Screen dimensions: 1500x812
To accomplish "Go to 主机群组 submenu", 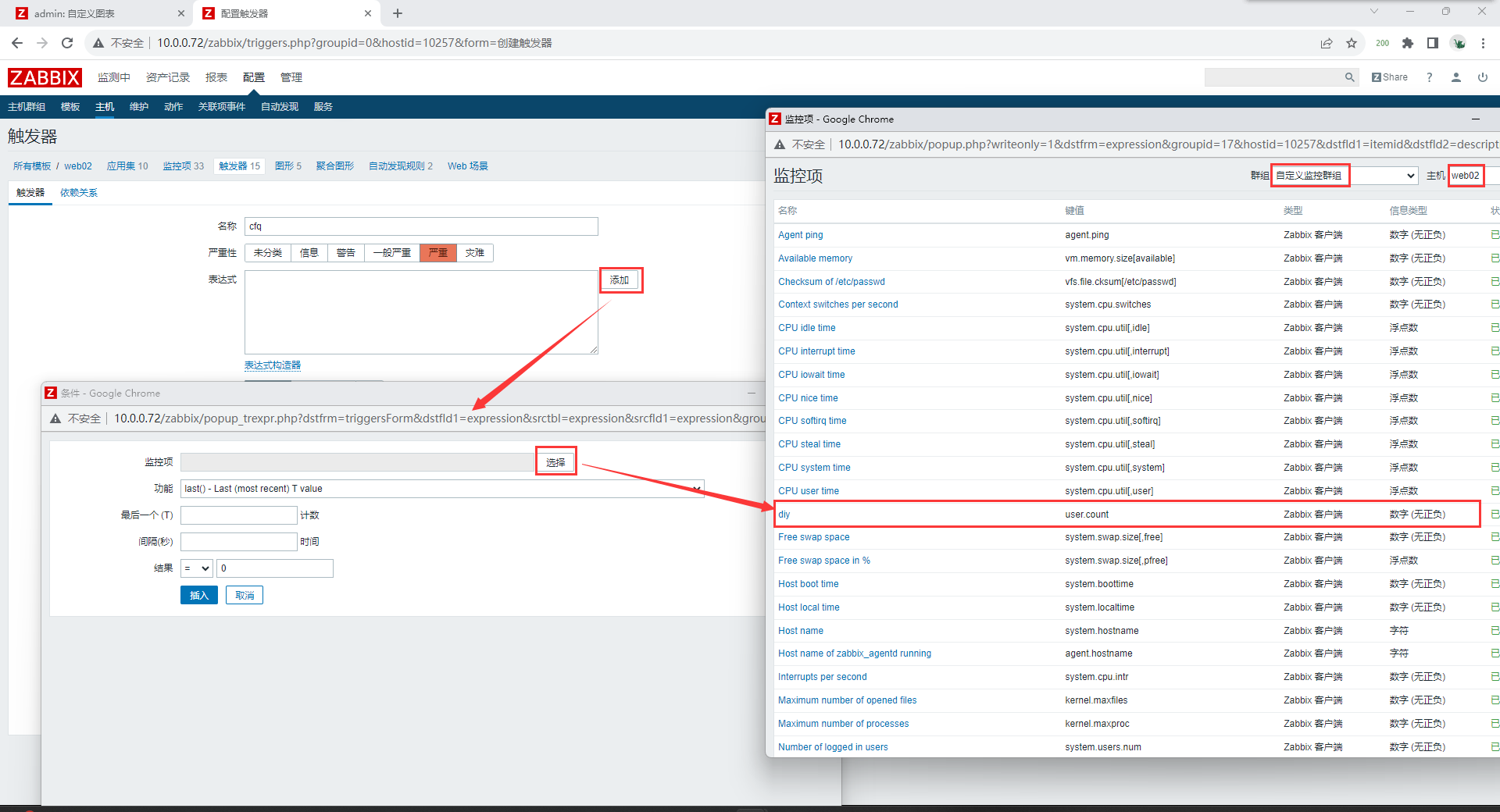I will point(27,107).
